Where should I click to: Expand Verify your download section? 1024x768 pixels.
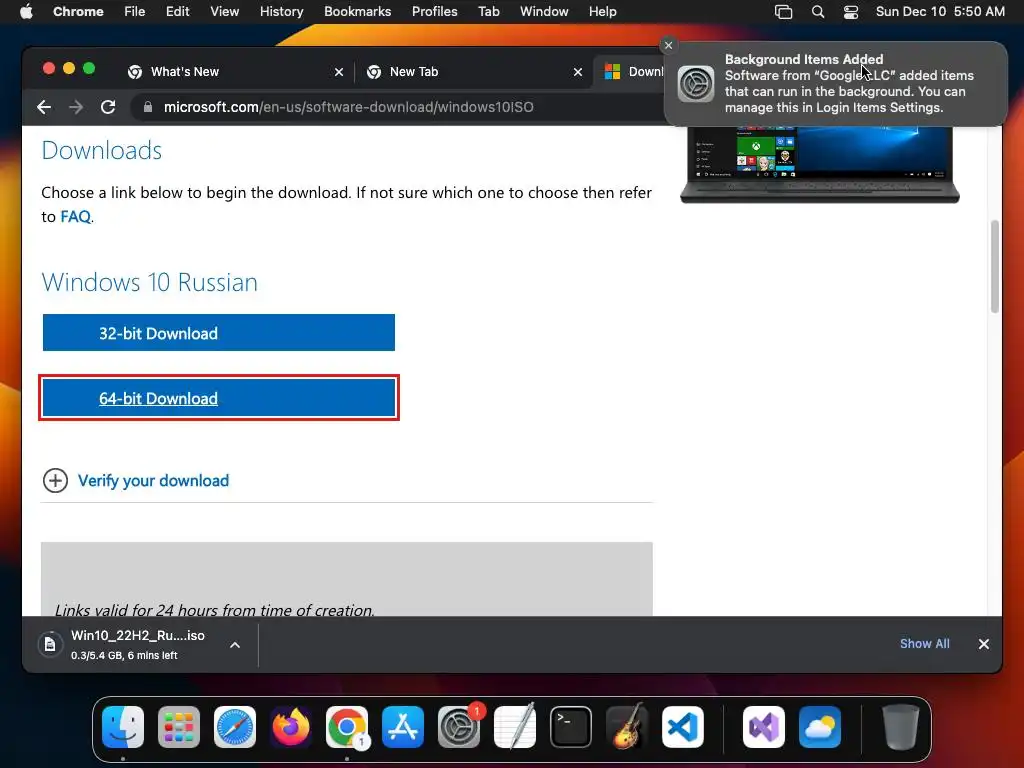click(x=56, y=481)
